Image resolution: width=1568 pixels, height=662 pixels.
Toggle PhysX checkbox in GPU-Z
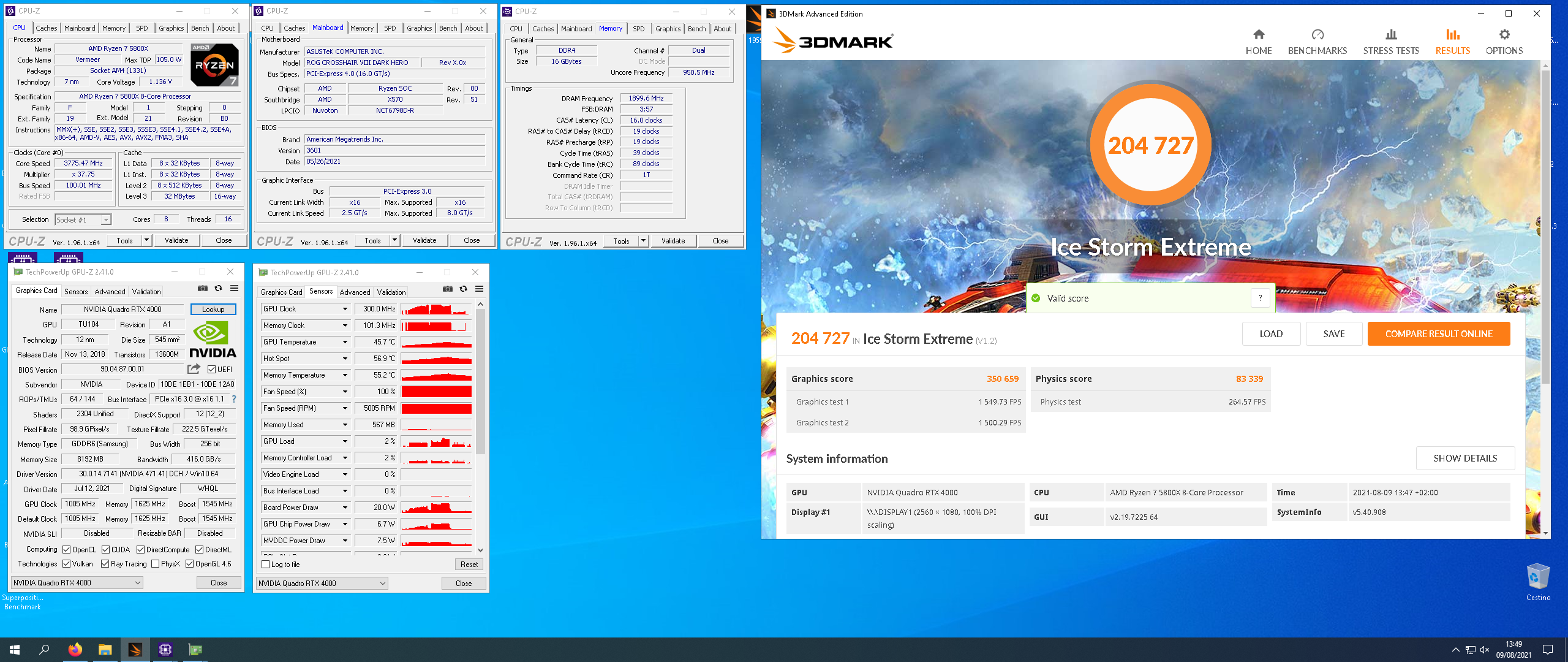[x=155, y=564]
